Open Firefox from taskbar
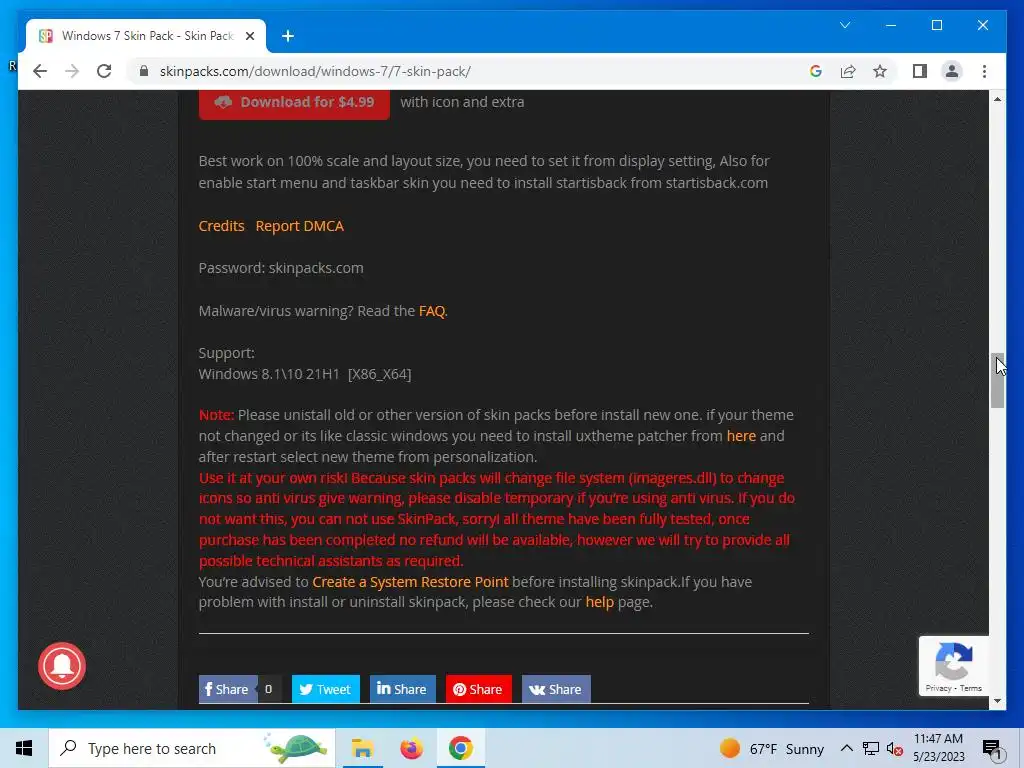 pos(411,748)
